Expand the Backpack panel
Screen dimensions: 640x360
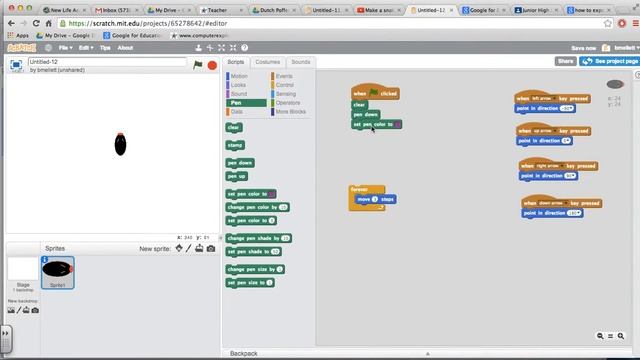[x=427, y=353]
